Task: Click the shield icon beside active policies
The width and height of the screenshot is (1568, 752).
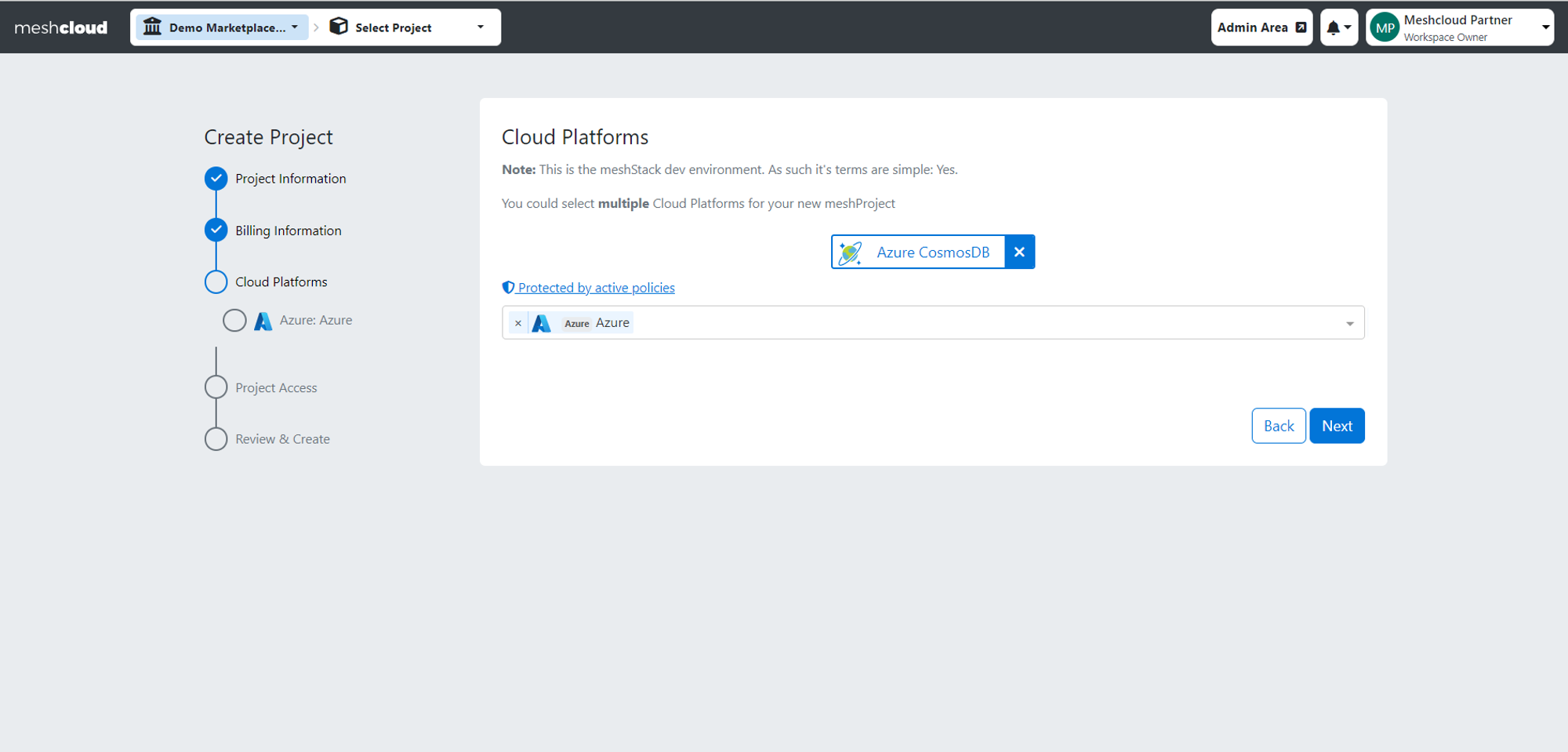Action: (508, 287)
